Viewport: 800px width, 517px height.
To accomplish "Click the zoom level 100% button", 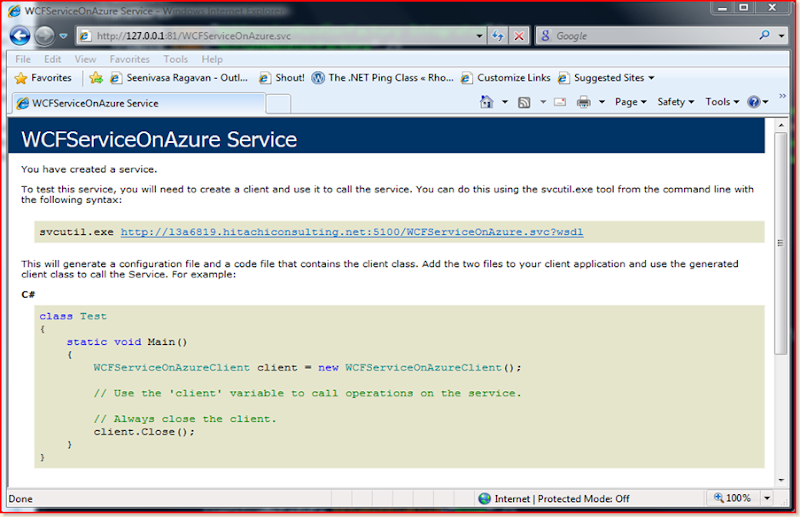I will [x=732, y=498].
